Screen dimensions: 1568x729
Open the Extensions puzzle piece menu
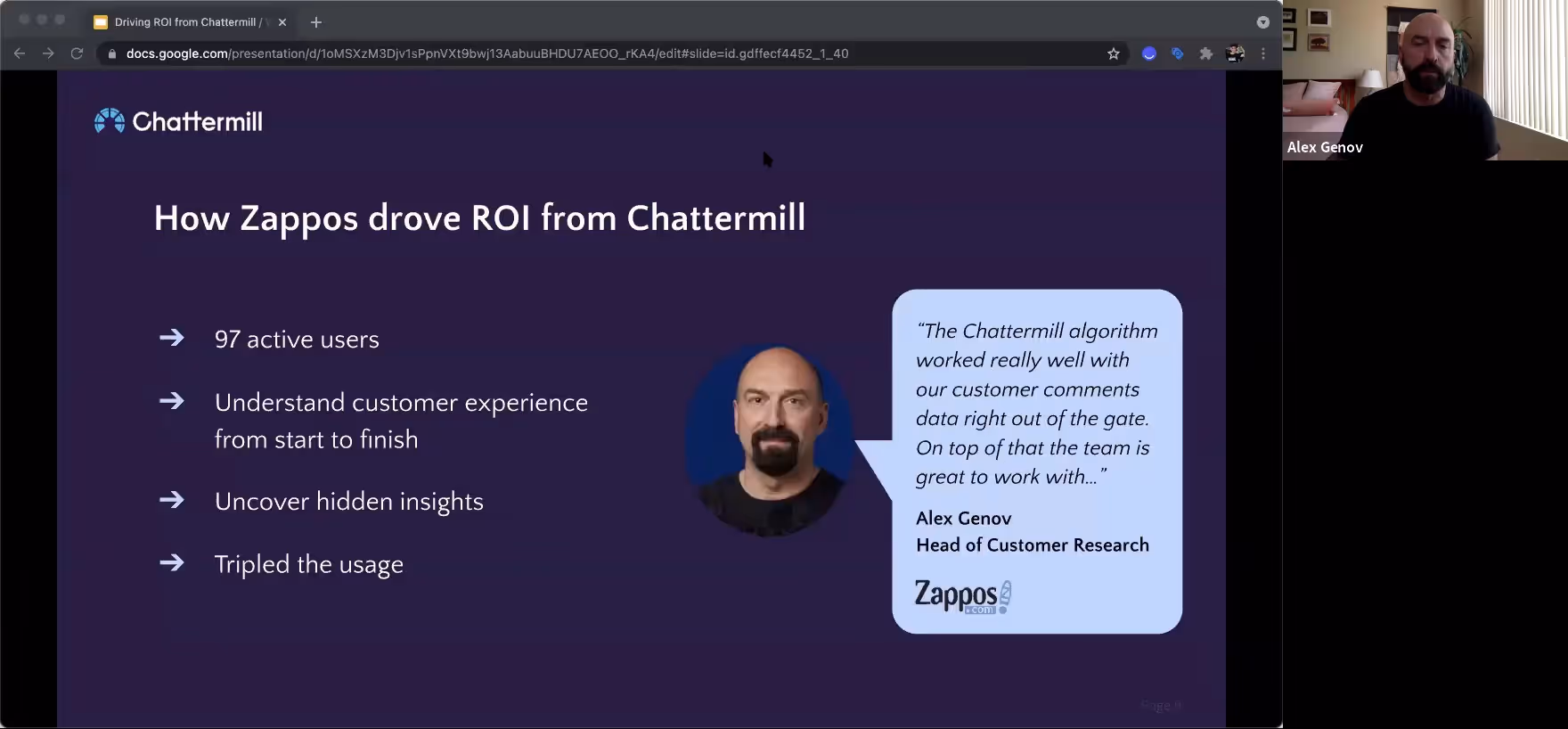[1205, 53]
